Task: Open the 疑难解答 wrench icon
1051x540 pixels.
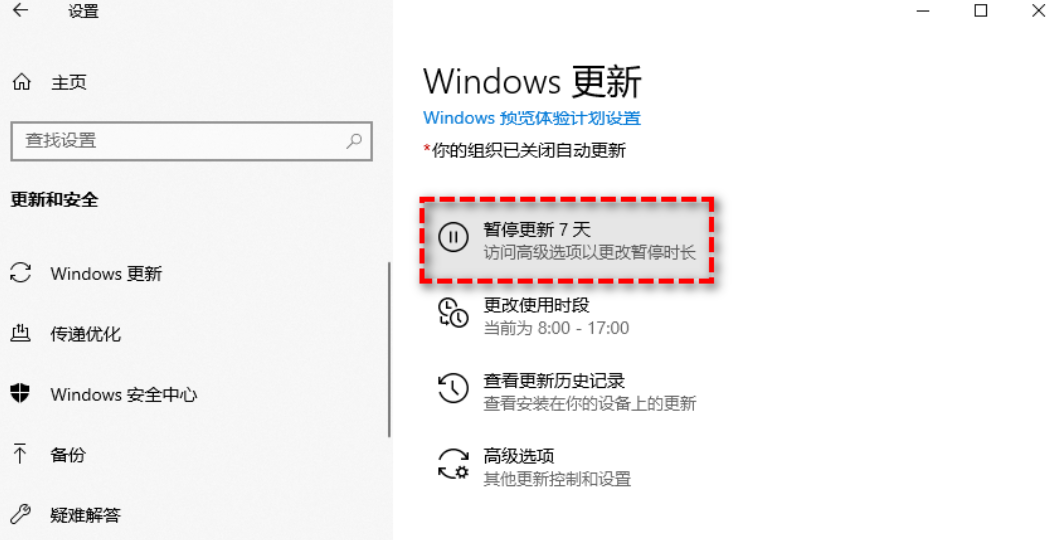Action: (21, 514)
